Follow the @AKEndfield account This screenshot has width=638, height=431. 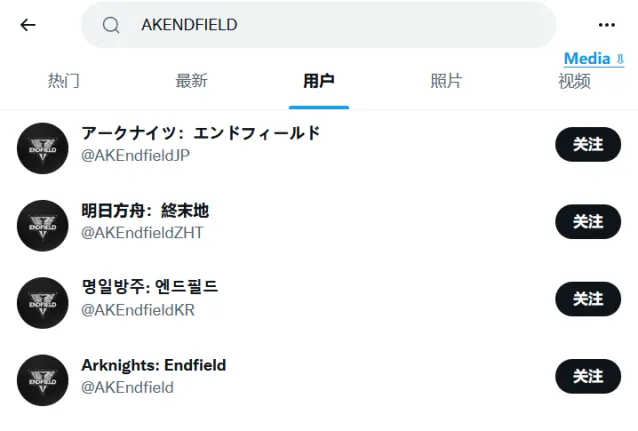point(588,376)
